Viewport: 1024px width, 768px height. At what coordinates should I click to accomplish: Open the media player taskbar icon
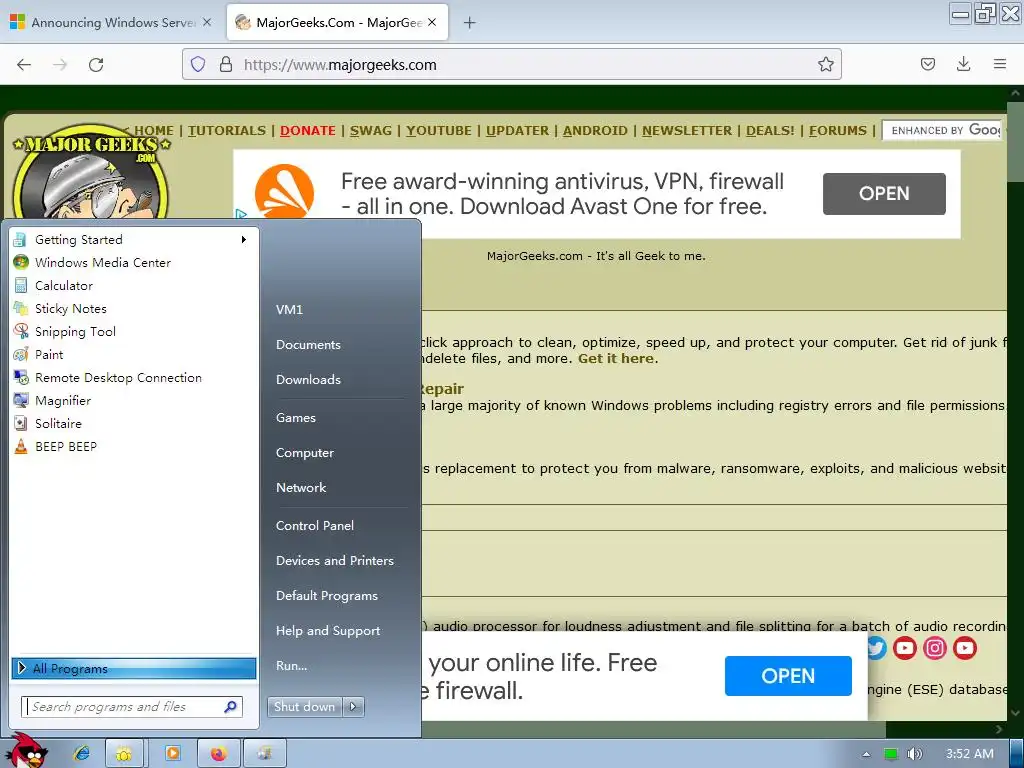[173, 754]
